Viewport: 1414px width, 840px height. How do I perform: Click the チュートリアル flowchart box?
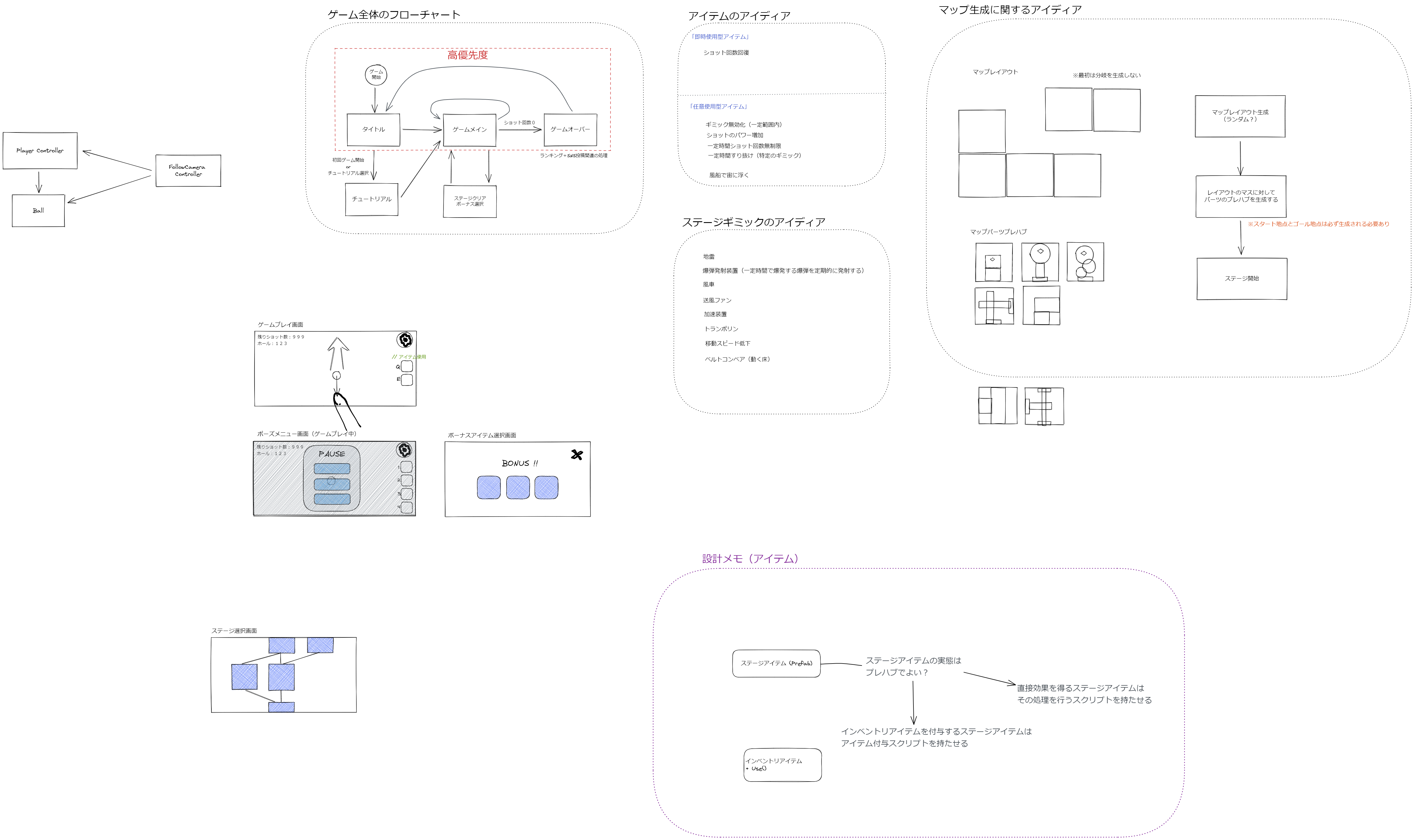(x=371, y=199)
